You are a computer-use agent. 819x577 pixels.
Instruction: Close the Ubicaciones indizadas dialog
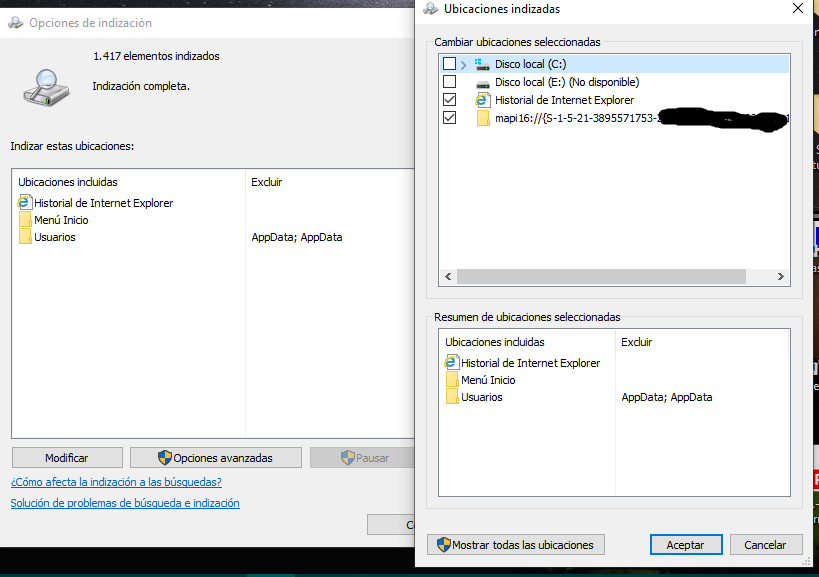pos(798,8)
